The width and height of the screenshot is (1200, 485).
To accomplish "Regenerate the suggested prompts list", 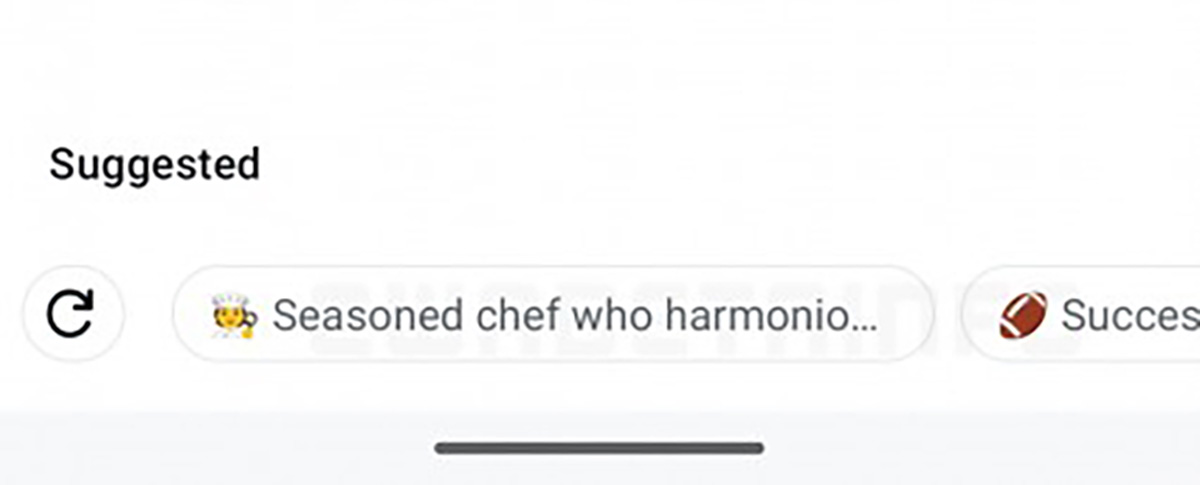I will click(72, 316).
